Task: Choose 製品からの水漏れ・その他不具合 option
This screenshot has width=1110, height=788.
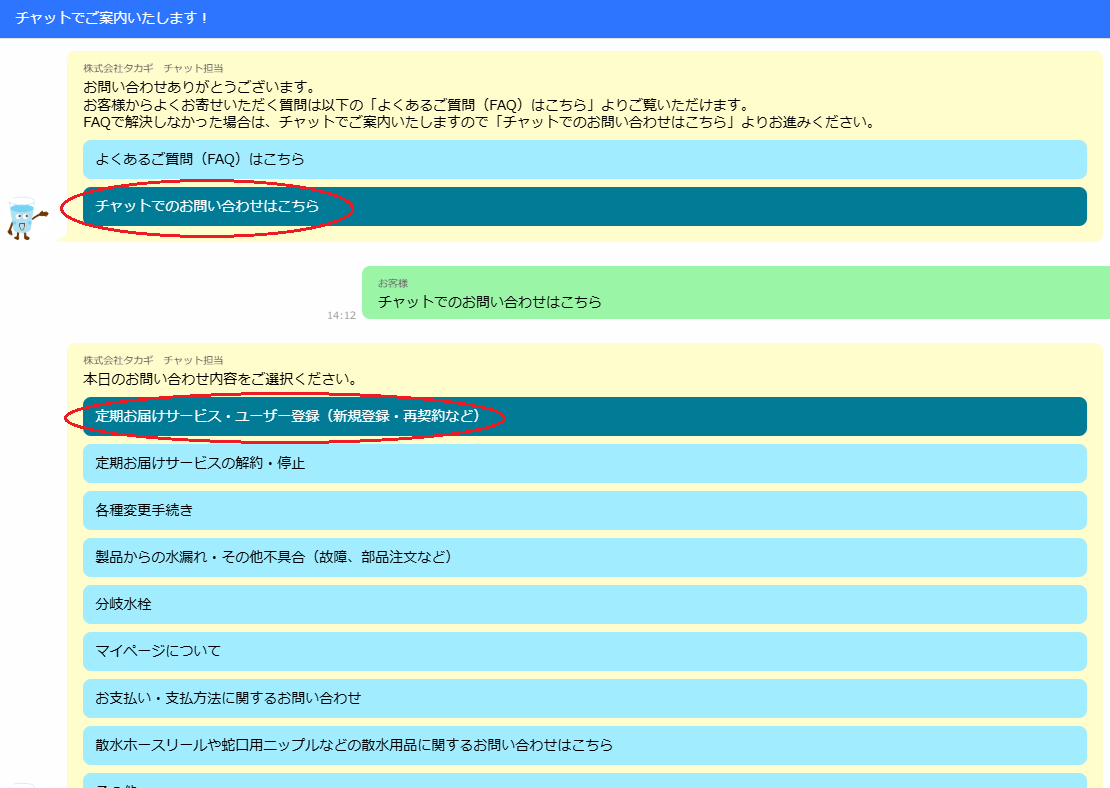Action: [x=584, y=557]
